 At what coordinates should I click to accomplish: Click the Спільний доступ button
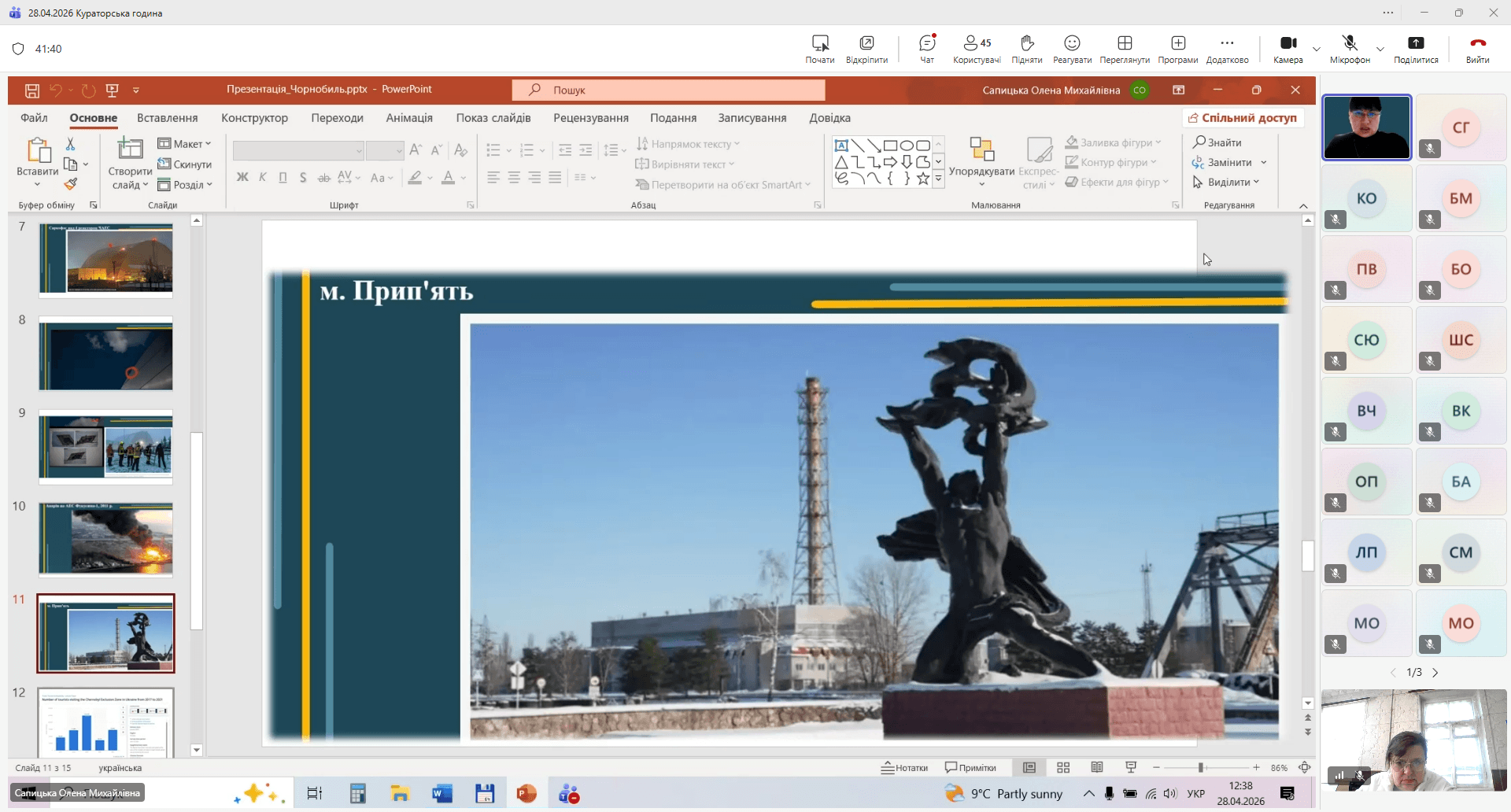1242,118
